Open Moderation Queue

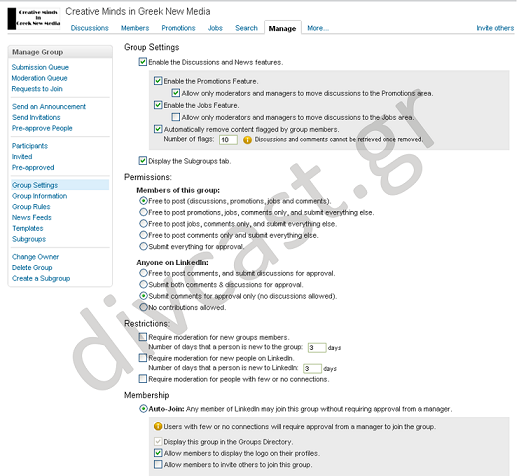click(x=39, y=78)
